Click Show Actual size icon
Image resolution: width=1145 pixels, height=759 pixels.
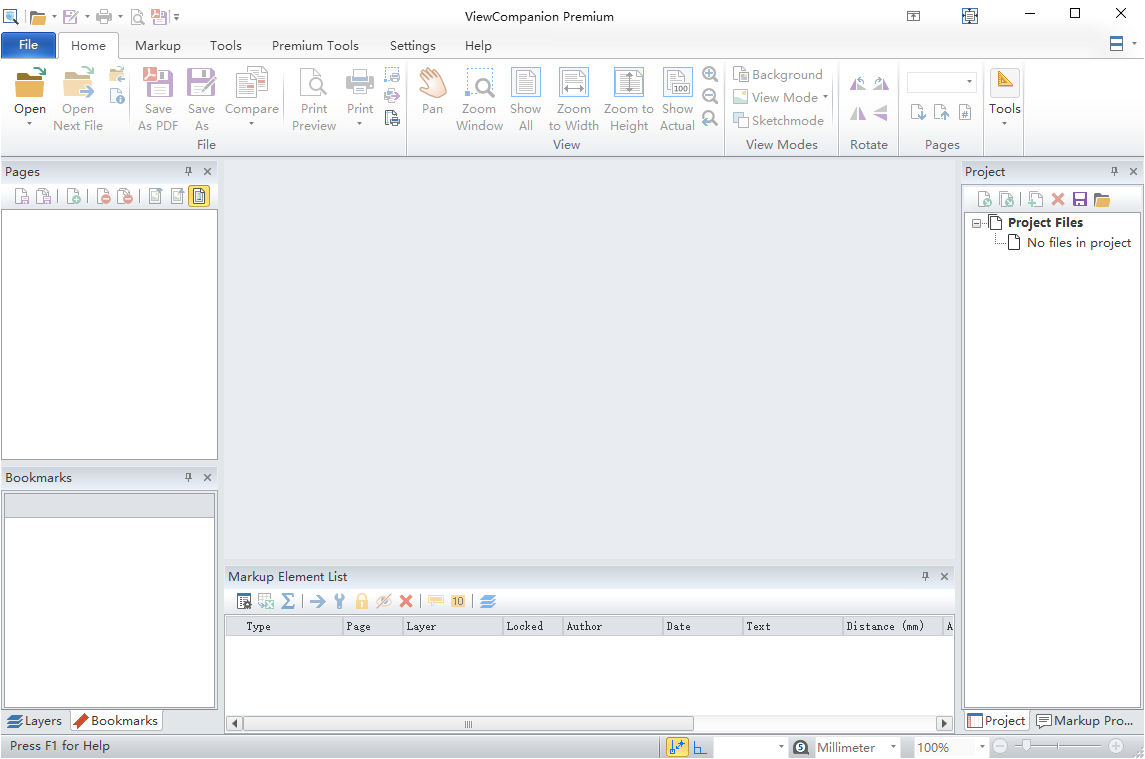pyautogui.click(x=678, y=83)
